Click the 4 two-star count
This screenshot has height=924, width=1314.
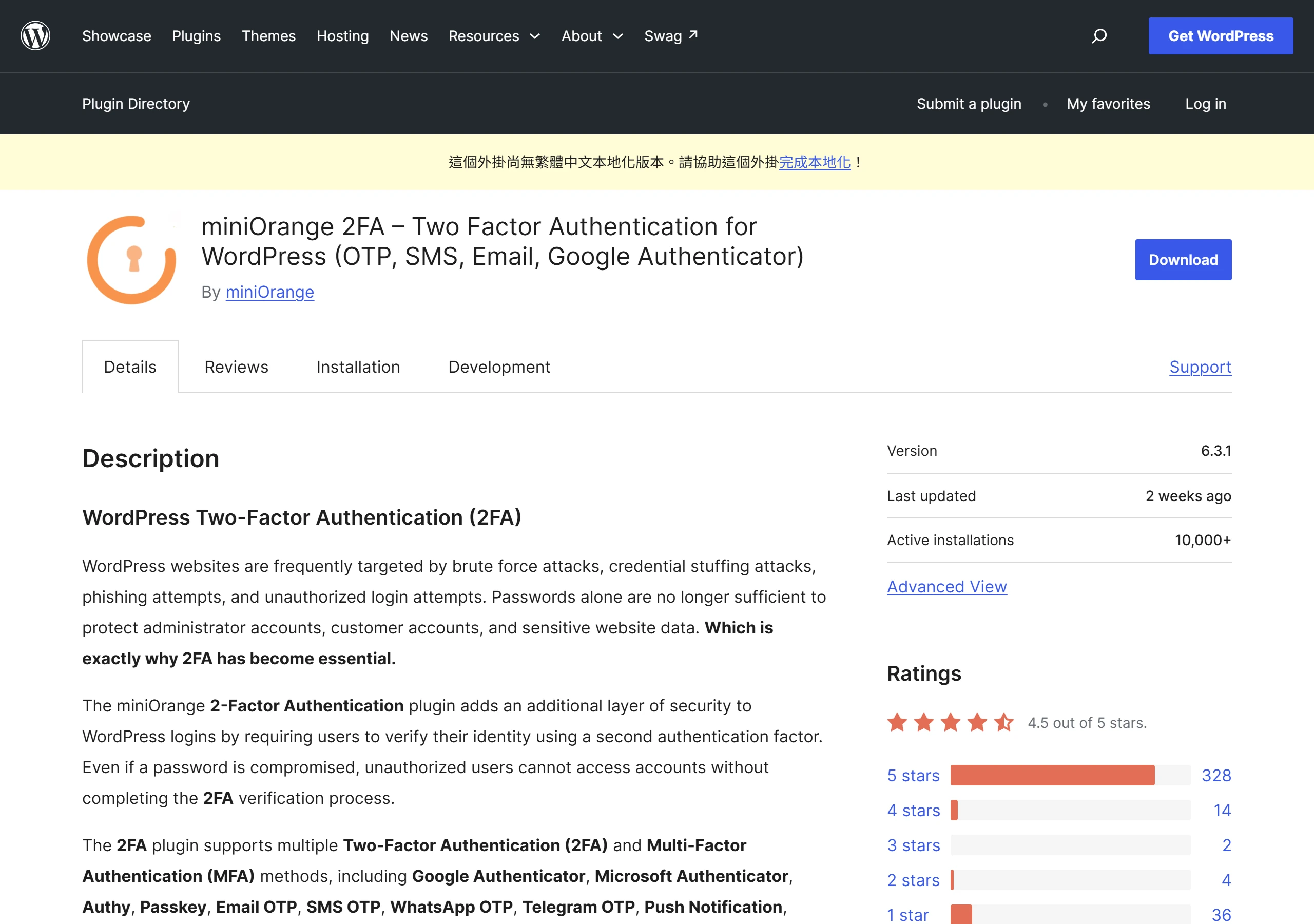1226,880
